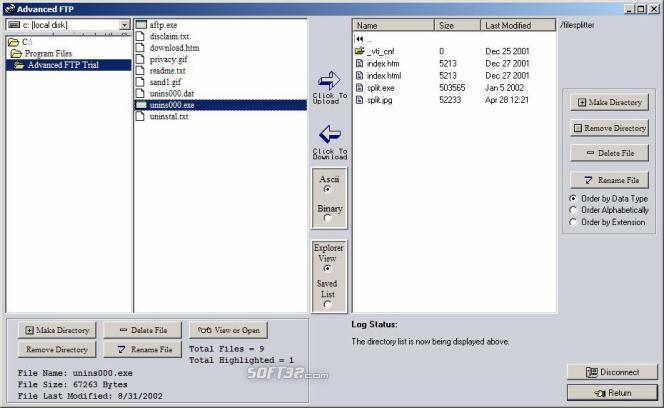
Task: Select the text 'uninstal.txt'
Action: (169, 117)
